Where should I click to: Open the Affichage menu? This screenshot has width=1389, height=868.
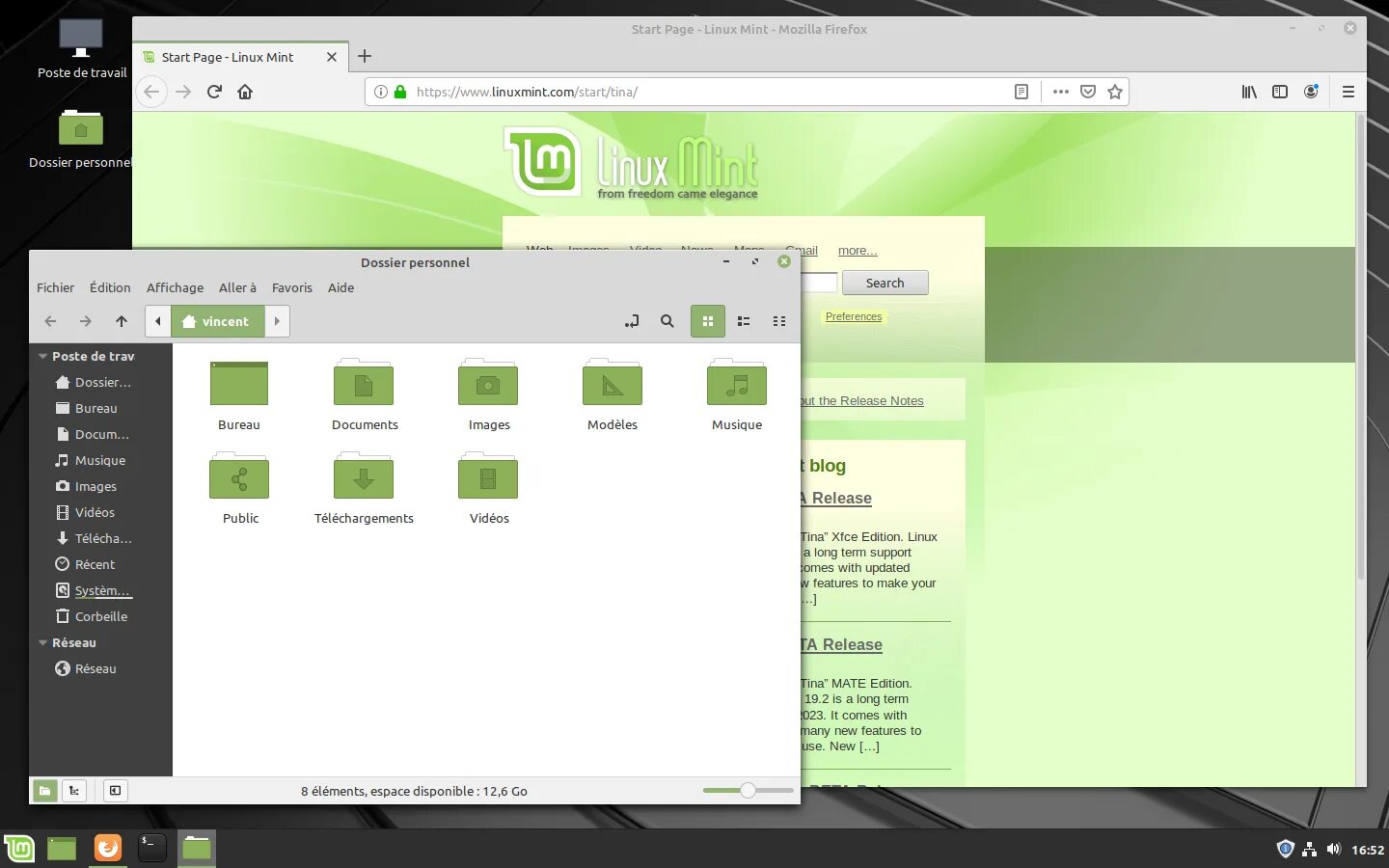point(175,287)
